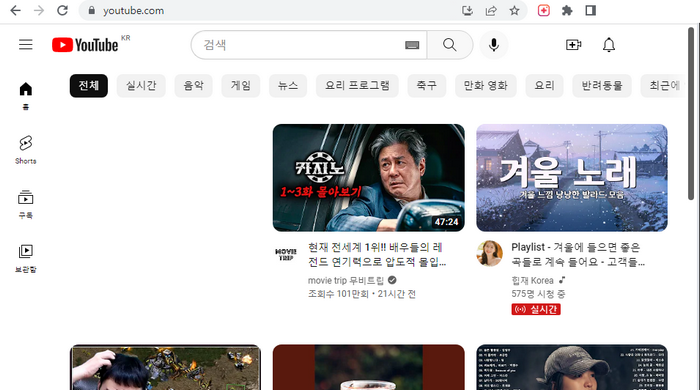This screenshot has height=390, width=700.
Task: Click the create video camera icon
Action: click(x=573, y=45)
